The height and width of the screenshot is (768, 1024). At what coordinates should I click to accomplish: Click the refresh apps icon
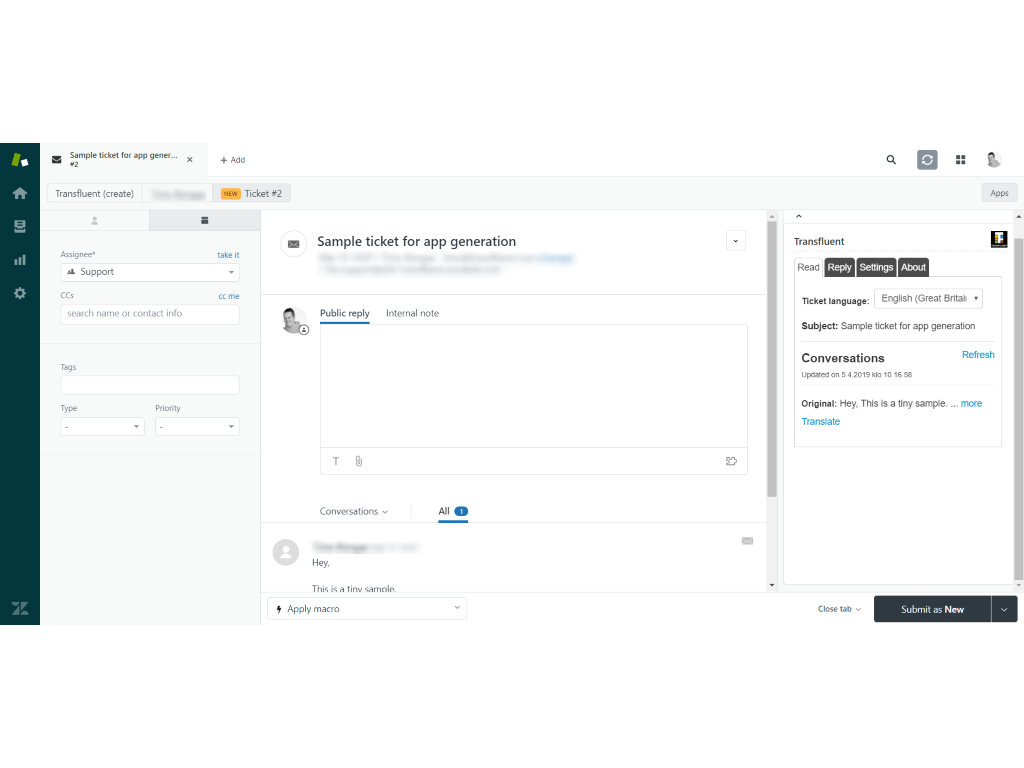pyautogui.click(x=927, y=160)
